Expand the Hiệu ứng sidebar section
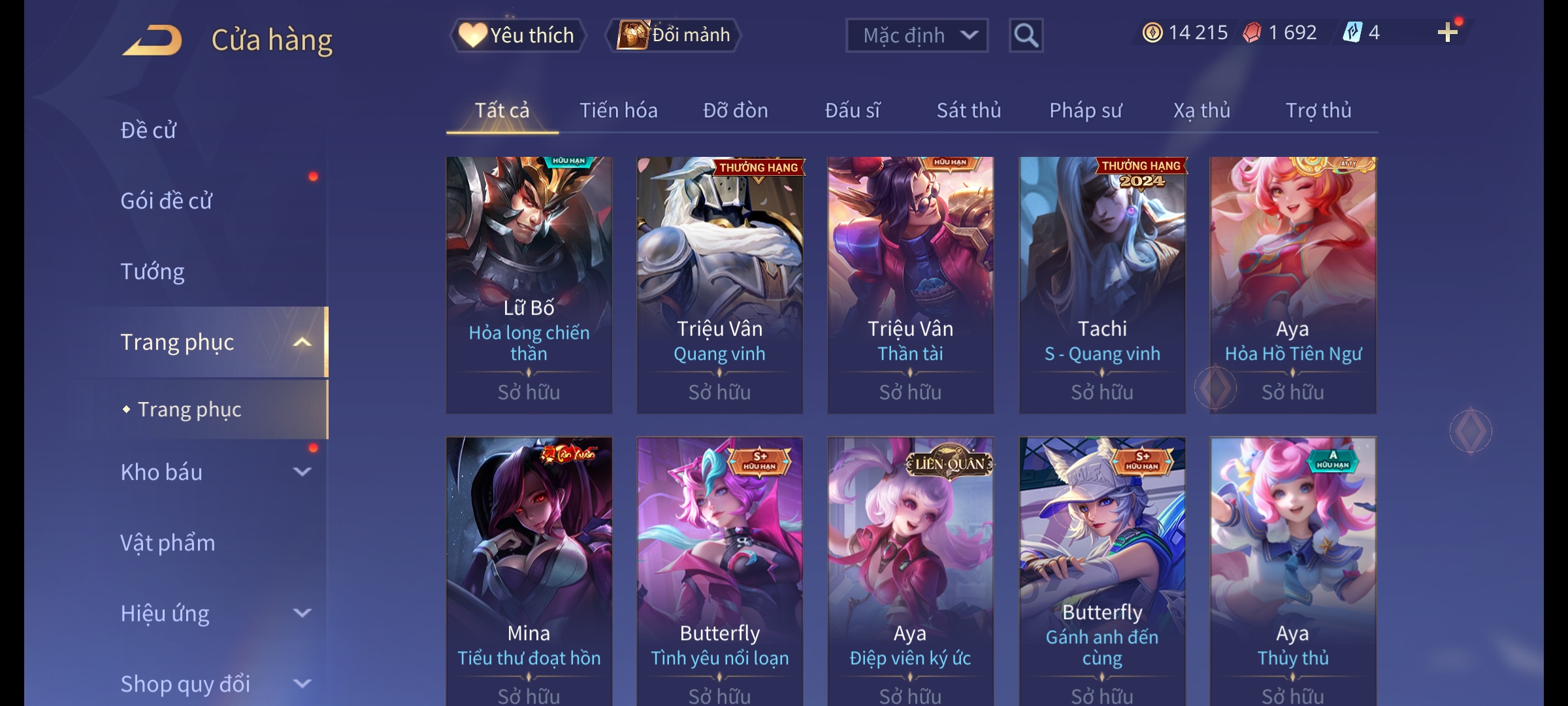This screenshot has height=706, width=1568. (302, 613)
